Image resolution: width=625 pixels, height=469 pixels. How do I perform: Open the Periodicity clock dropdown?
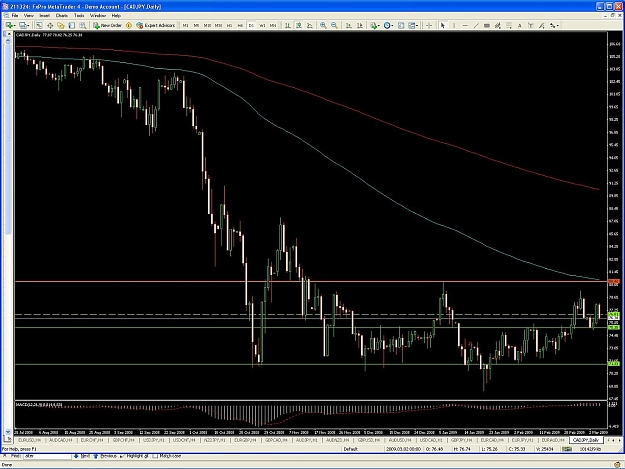388,26
